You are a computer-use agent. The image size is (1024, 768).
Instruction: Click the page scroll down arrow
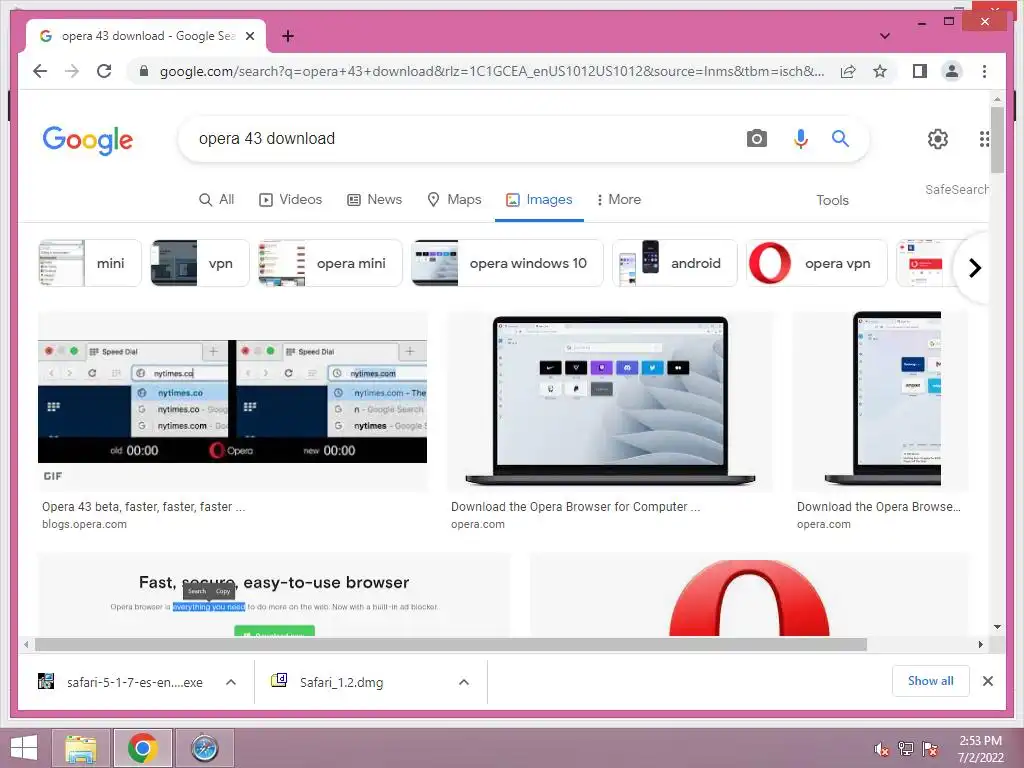997,627
